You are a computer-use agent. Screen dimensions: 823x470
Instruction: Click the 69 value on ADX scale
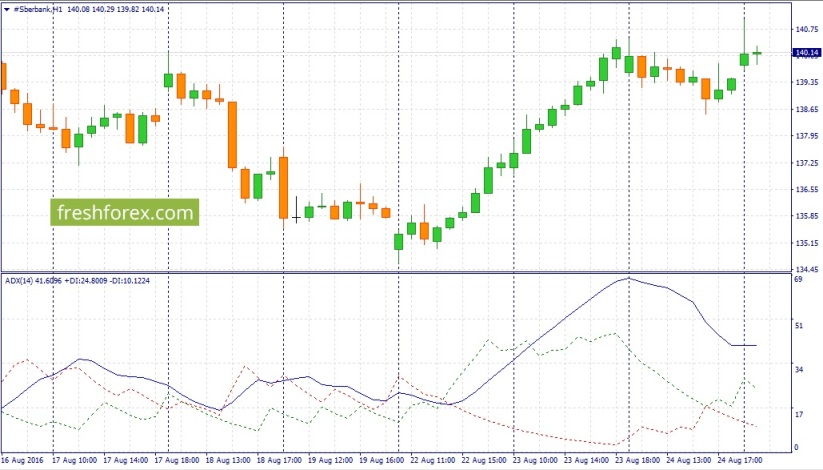(x=798, y=279)
